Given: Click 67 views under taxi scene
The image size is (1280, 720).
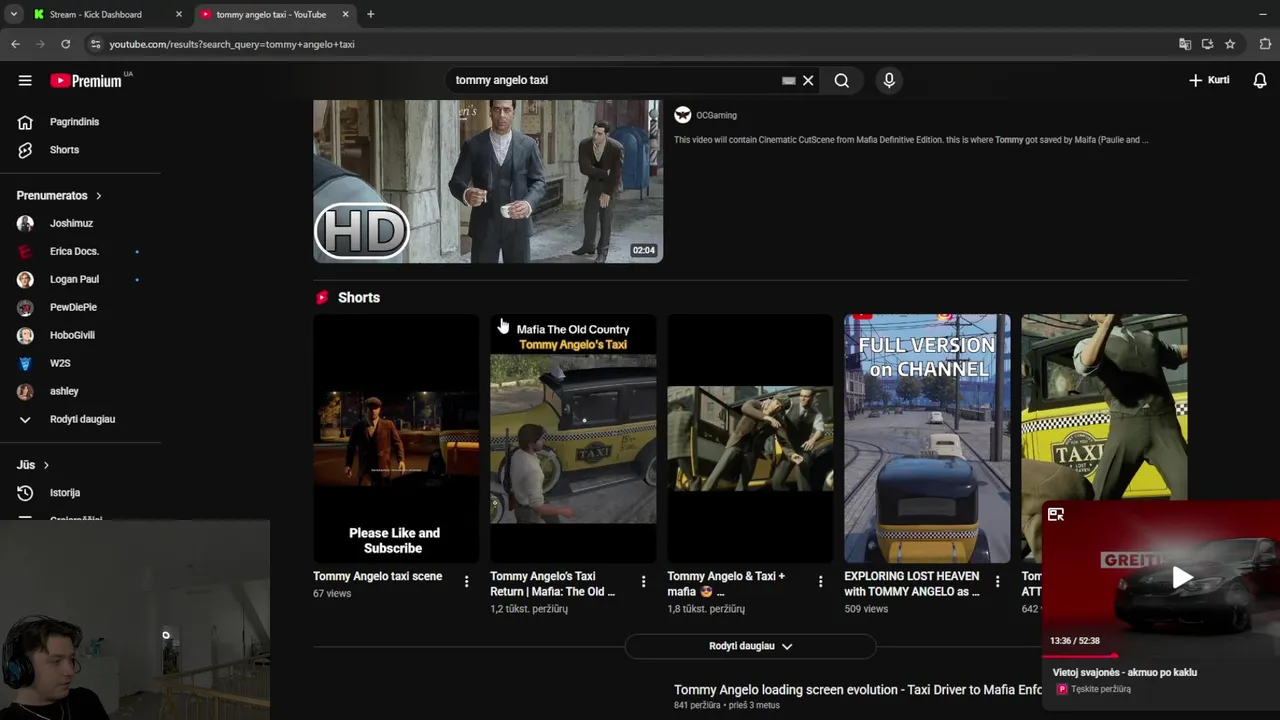Looking at the screenshot, I should click(332, 594).
